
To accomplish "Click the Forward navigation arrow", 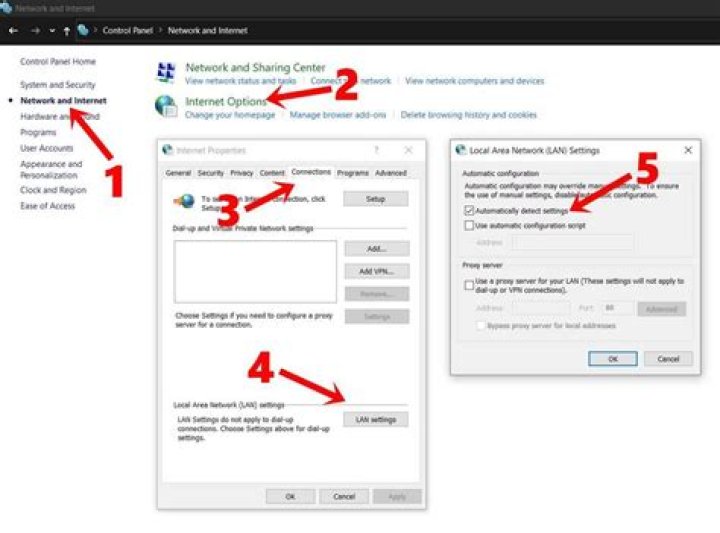I will click(x=35, y=31).
